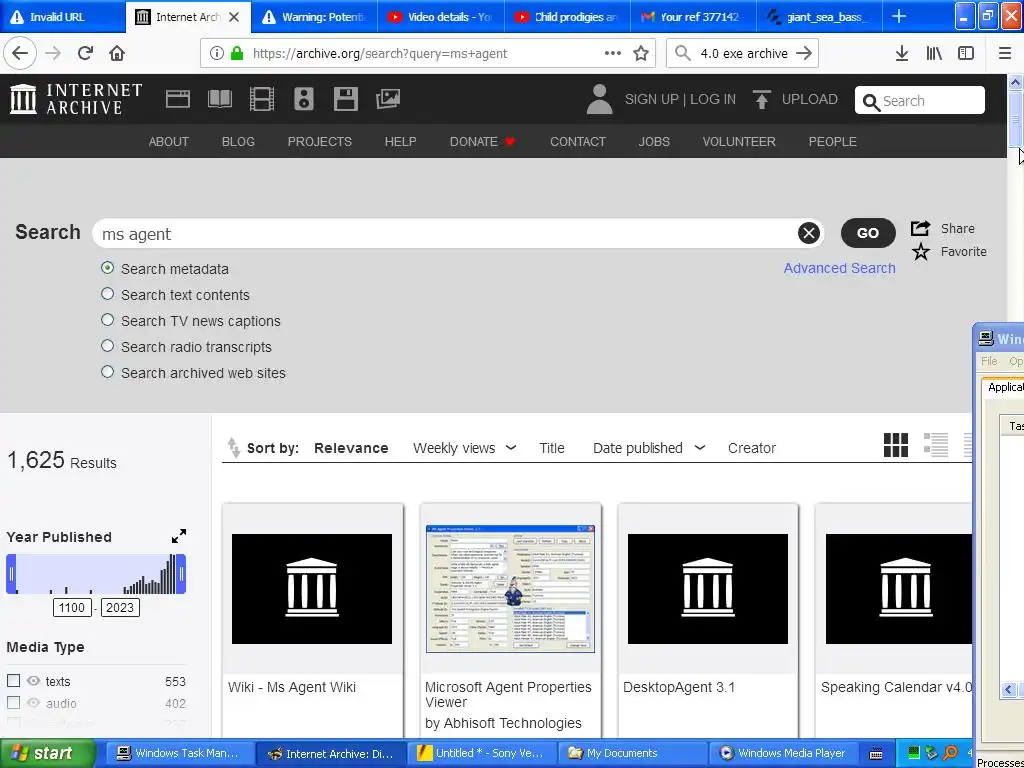The image size is (1024, 768).
Task: Toggle the eye icon beside texts
Action: (x=33, y=680)
